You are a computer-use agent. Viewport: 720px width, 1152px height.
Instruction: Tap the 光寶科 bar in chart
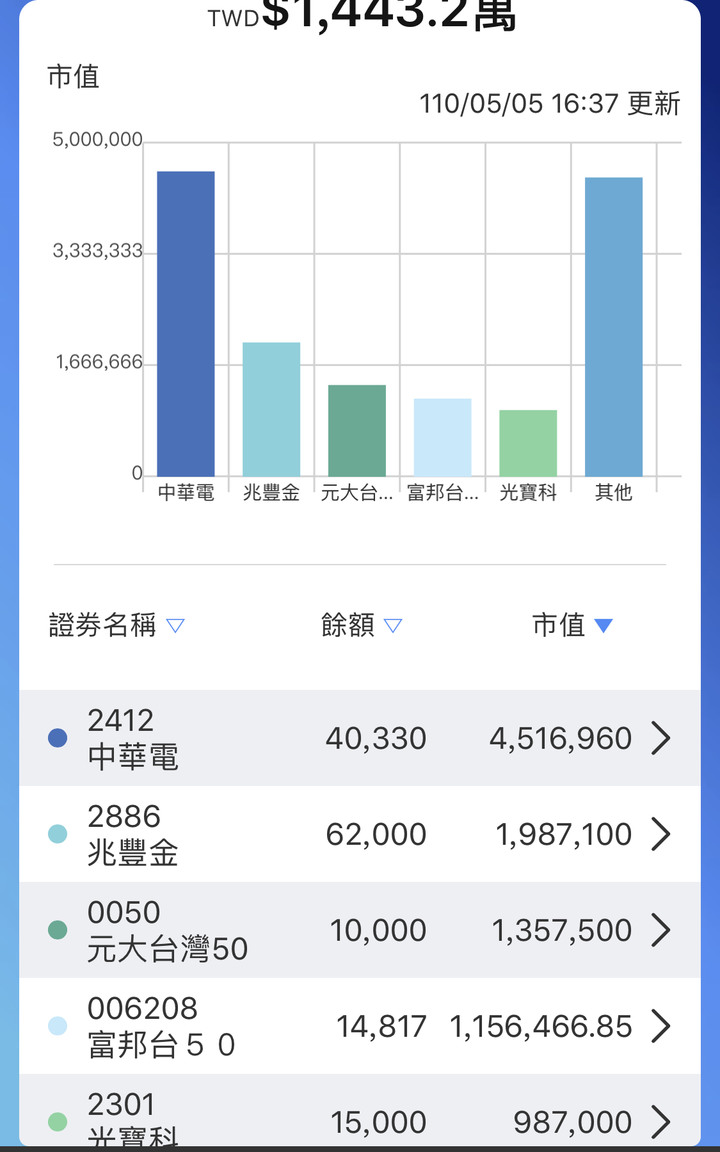[x=528, y=443]
